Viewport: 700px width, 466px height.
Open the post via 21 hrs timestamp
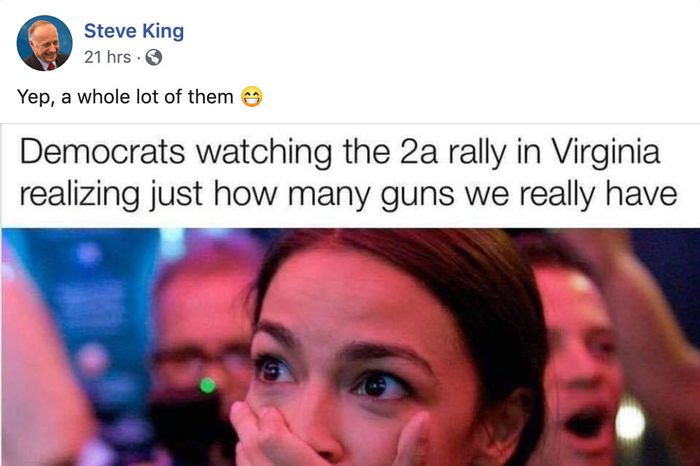[108, 57]
